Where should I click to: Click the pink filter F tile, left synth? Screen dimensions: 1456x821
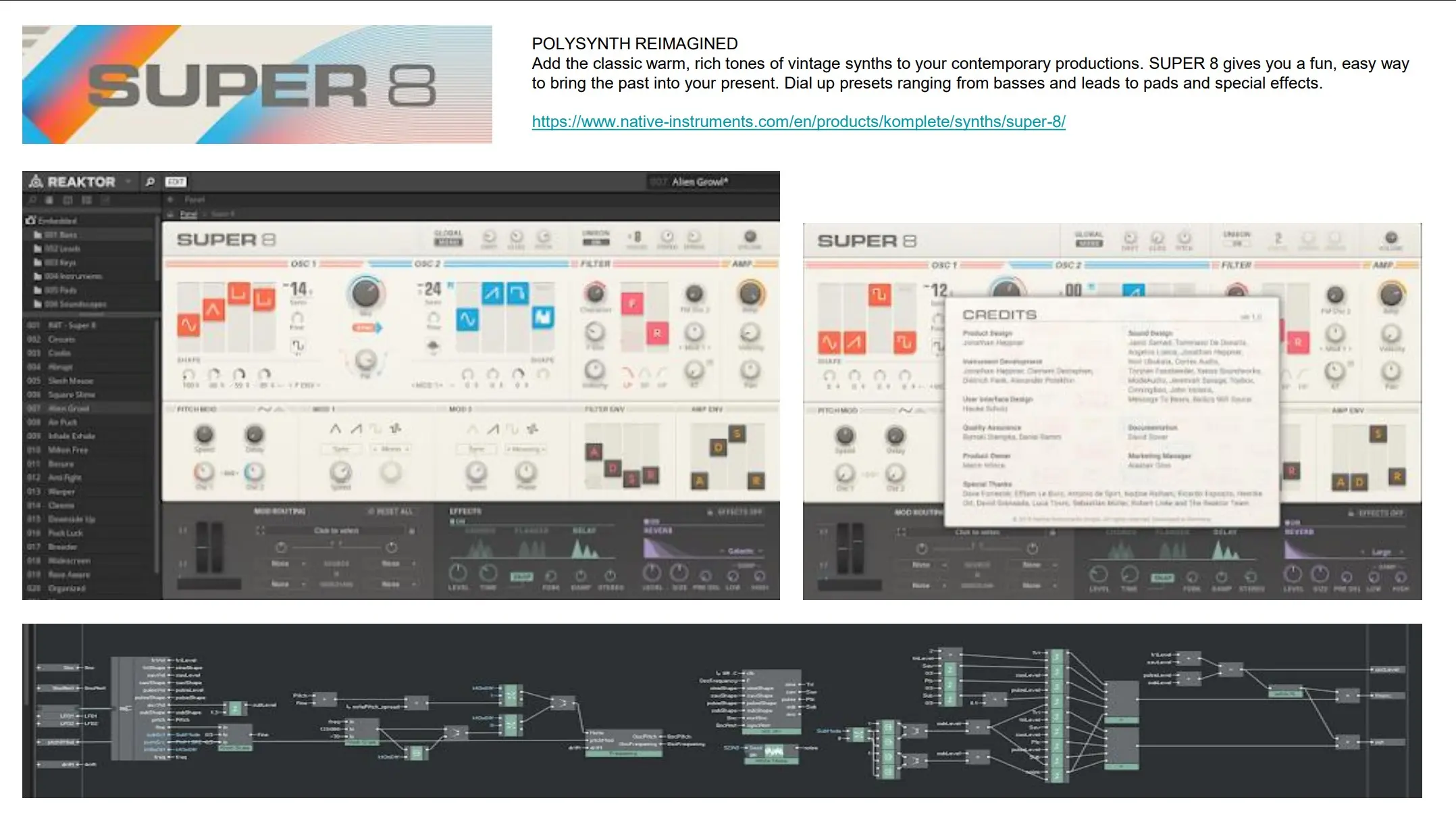click(x=632, y=303)
